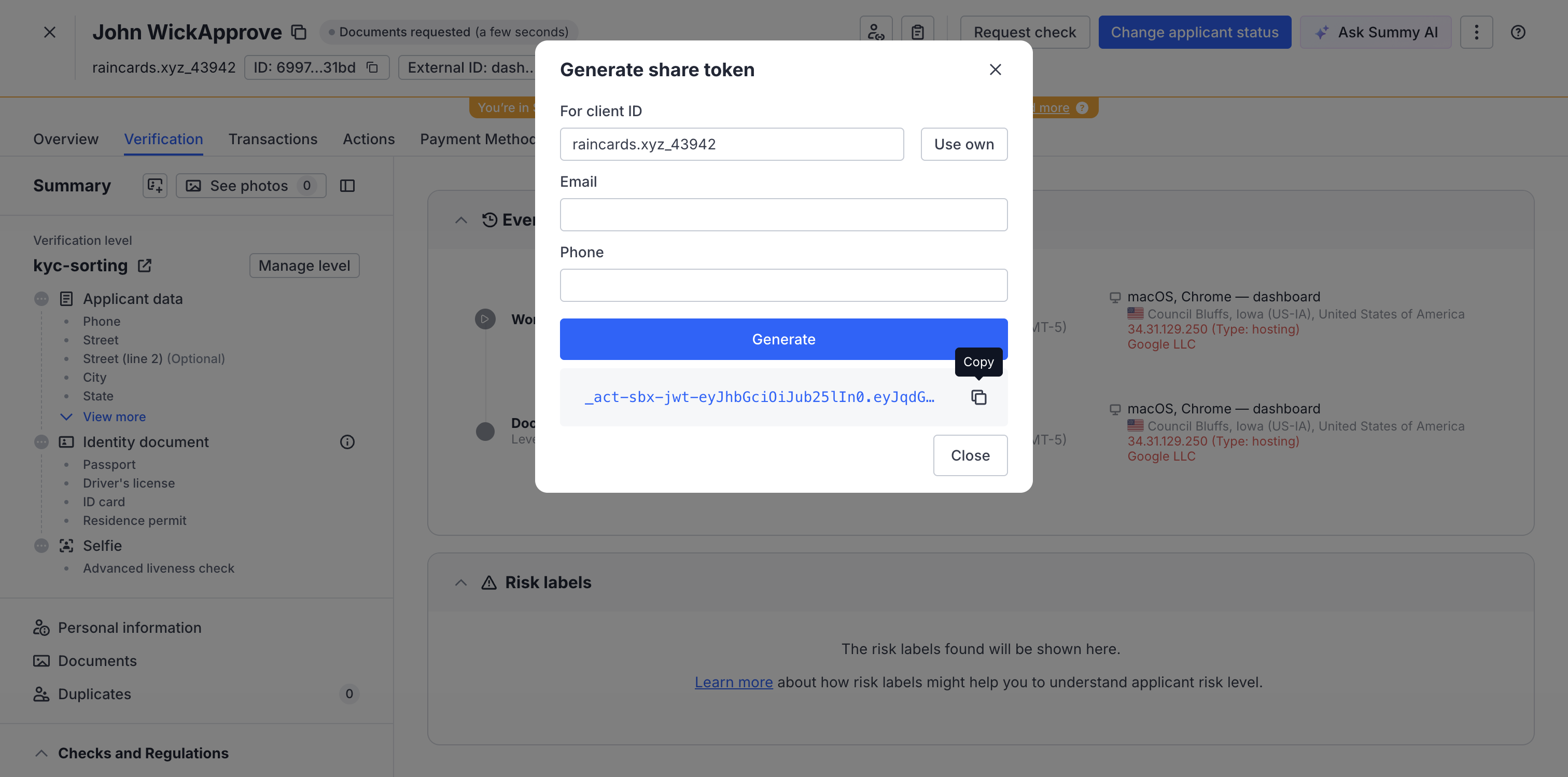Click the workflow play event marker

click(484, 319)
